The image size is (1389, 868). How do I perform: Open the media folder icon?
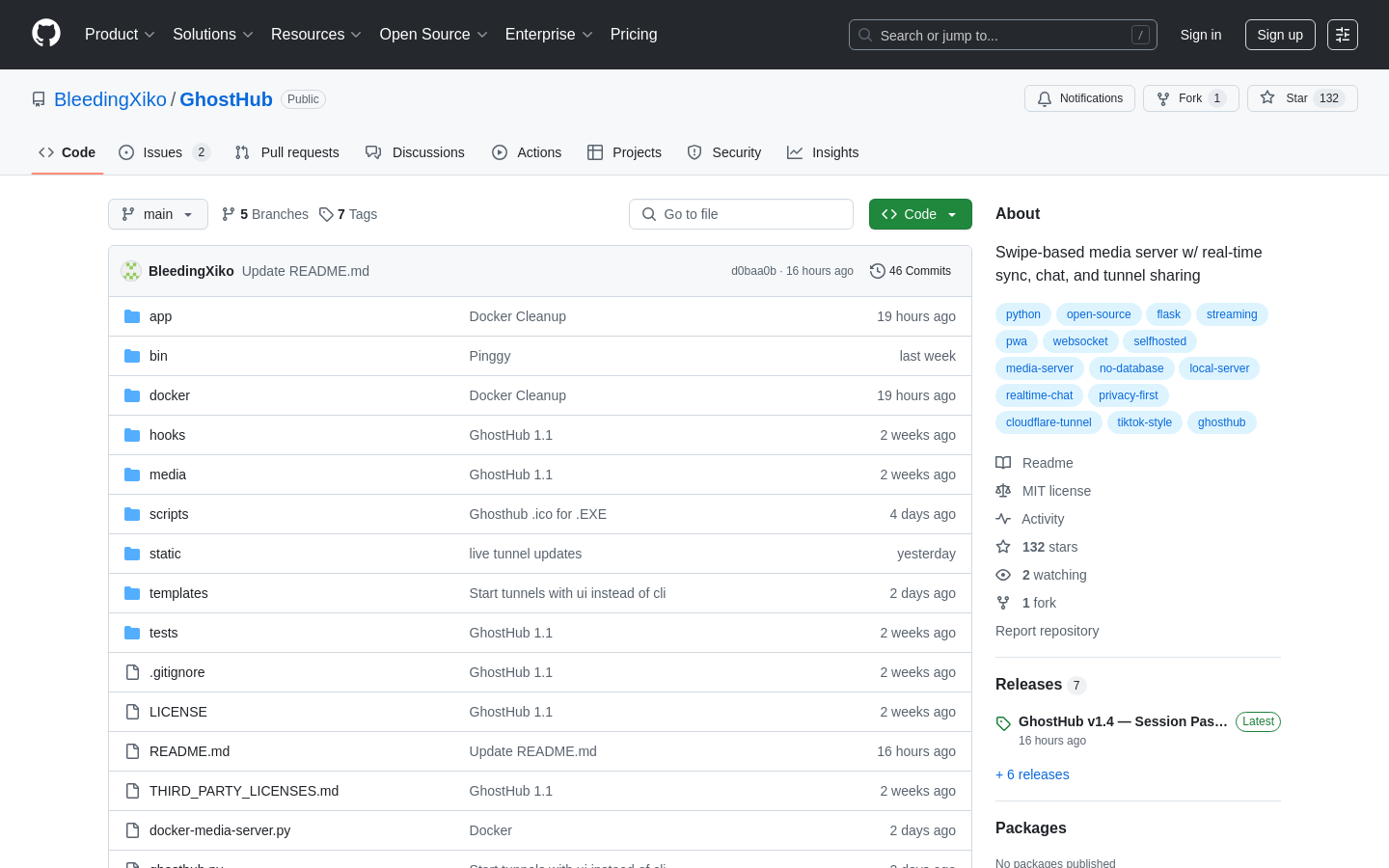[x=132, y=475]
